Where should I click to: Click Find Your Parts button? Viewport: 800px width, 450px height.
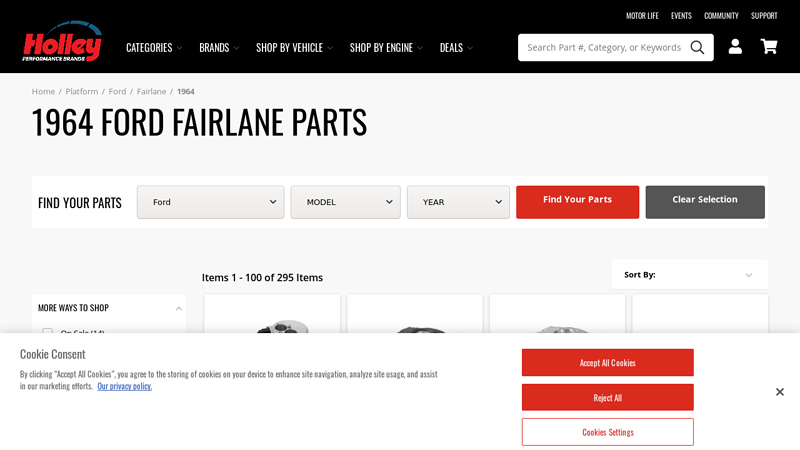[578, 202]
